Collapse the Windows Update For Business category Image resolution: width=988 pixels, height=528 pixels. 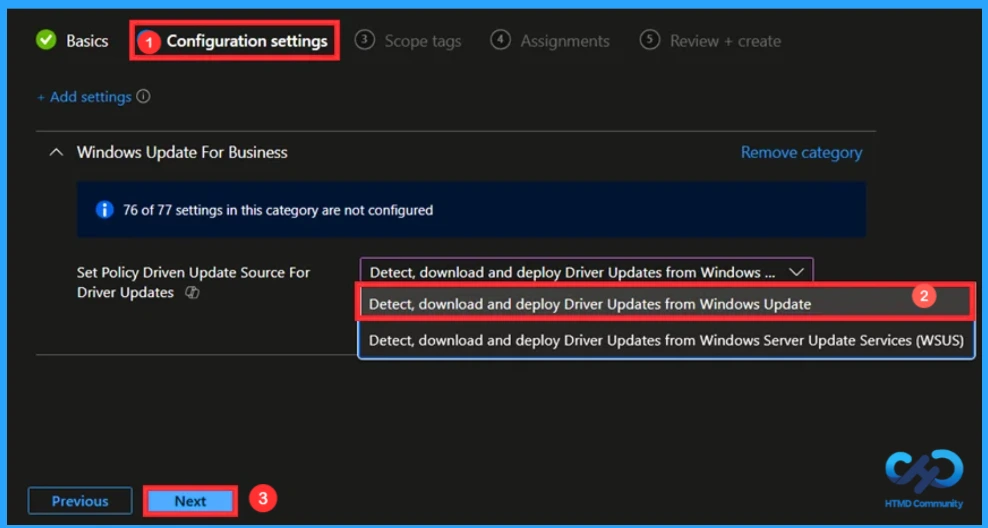tap(56, 152)
